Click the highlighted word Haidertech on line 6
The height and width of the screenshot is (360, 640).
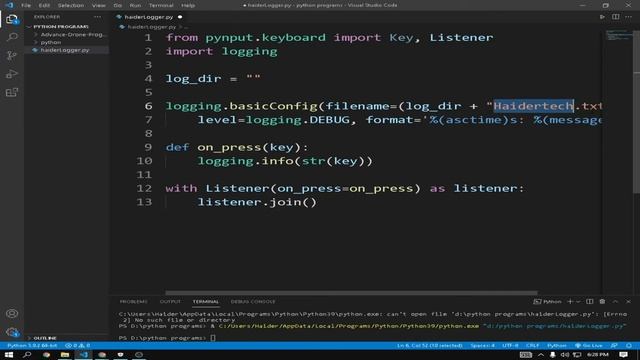pyautogui.click(x=533, y=106)
